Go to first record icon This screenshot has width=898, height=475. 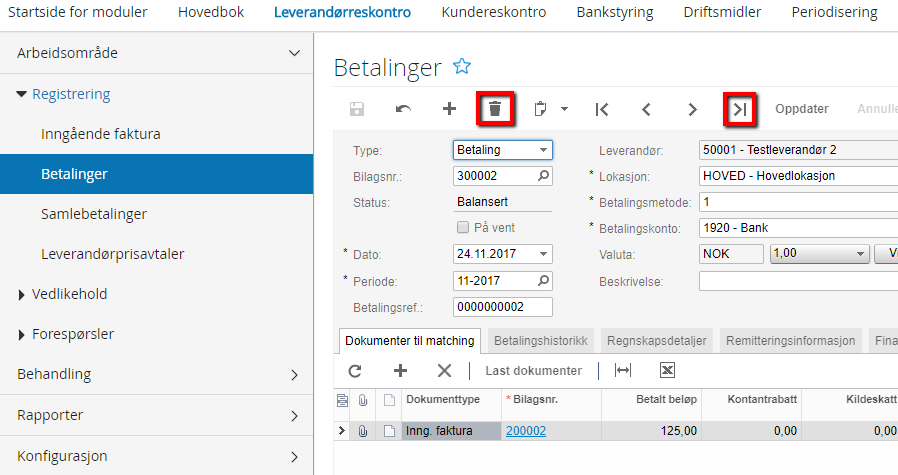tap(602, 109)
